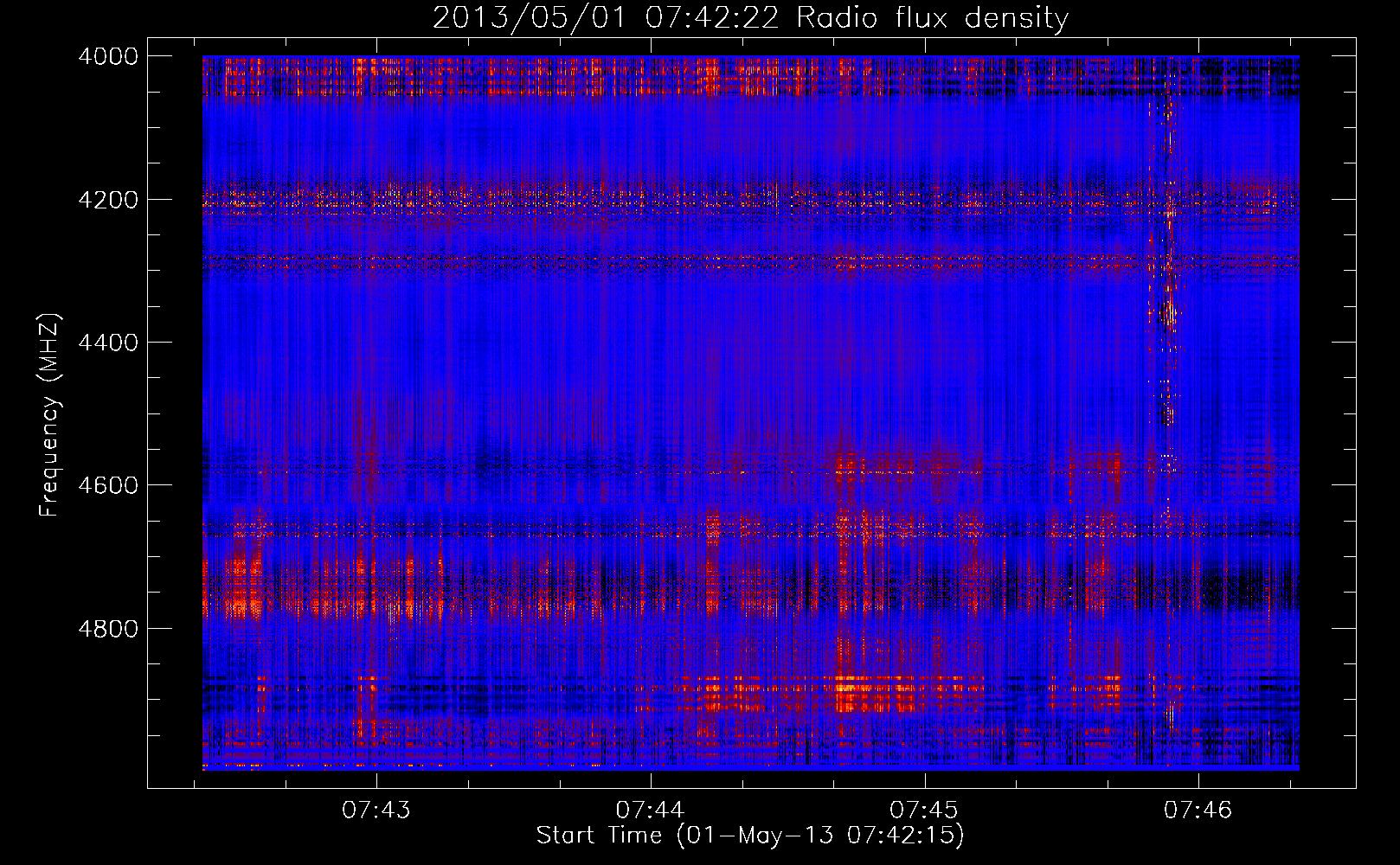Click the 4000 frequency axis label
Viewport: 1400px width, 865px height.
tap(107, 56)
